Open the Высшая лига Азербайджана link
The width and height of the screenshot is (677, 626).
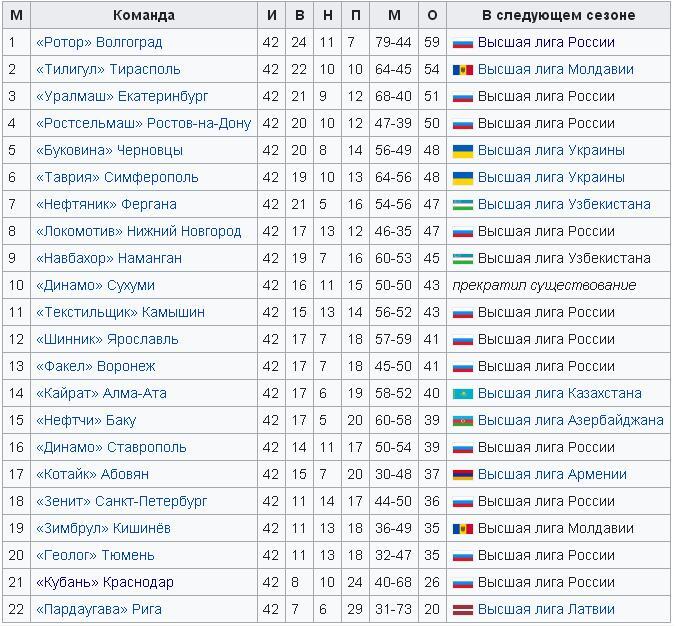[x=570, y=421]
